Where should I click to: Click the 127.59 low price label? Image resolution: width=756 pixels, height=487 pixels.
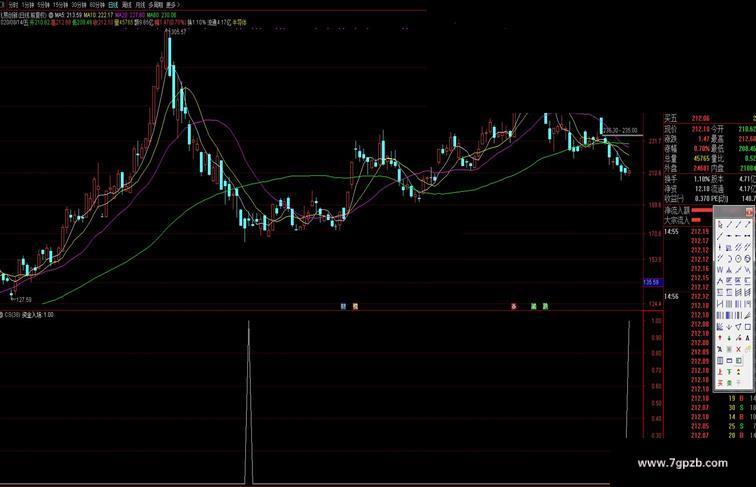tap(23, 299)
